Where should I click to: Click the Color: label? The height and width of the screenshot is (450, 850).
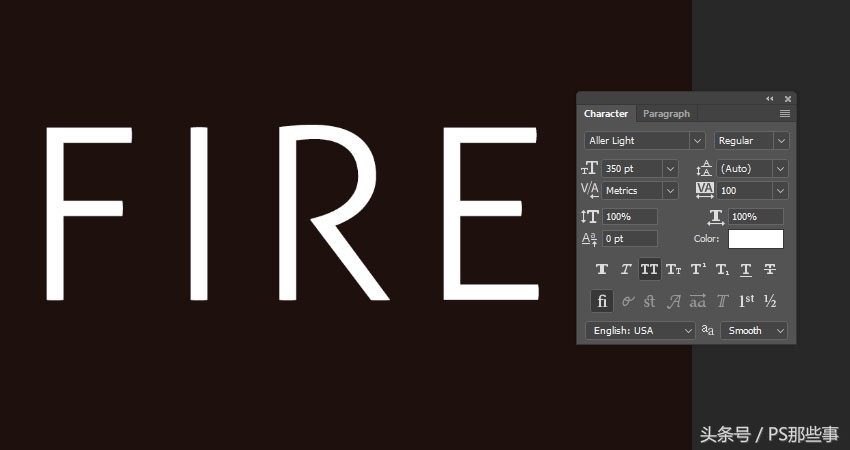(706, 239)
